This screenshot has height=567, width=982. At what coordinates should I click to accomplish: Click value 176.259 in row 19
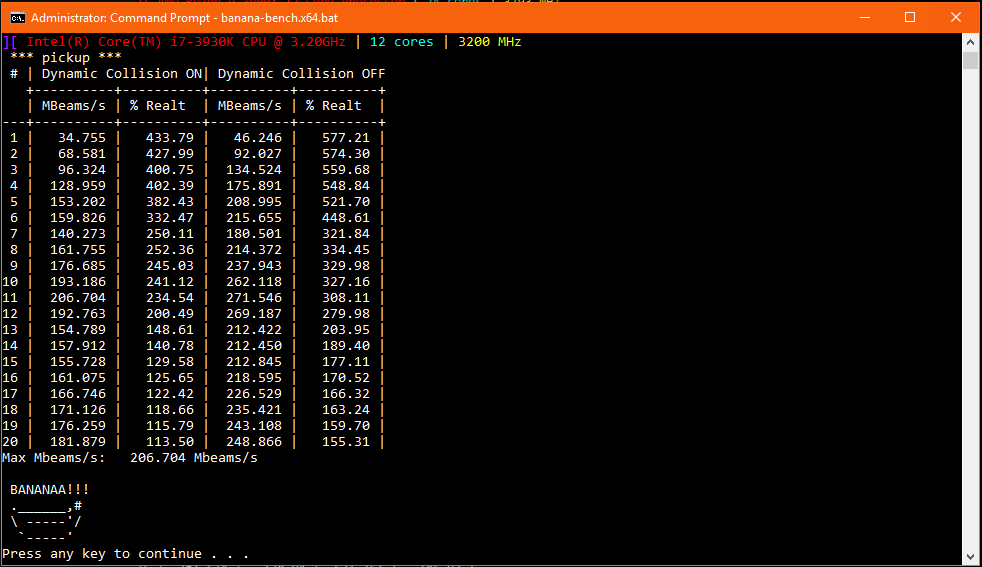(78, 426)
